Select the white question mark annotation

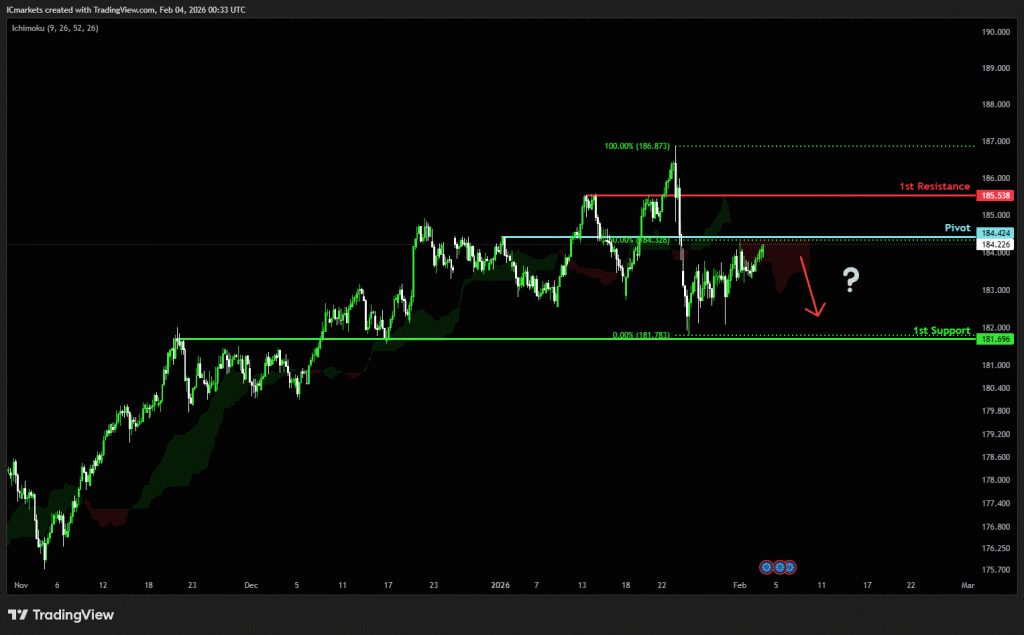click(850, 280)
